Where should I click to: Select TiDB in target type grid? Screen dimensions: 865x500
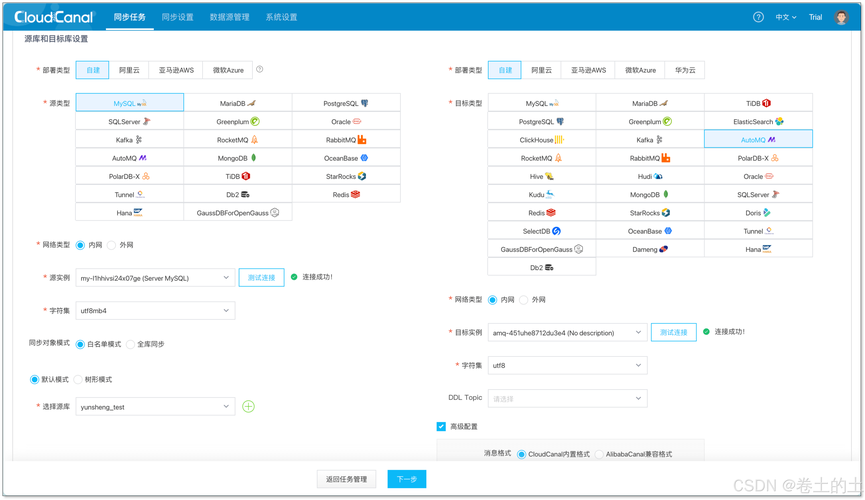click(x=758, y=103)
